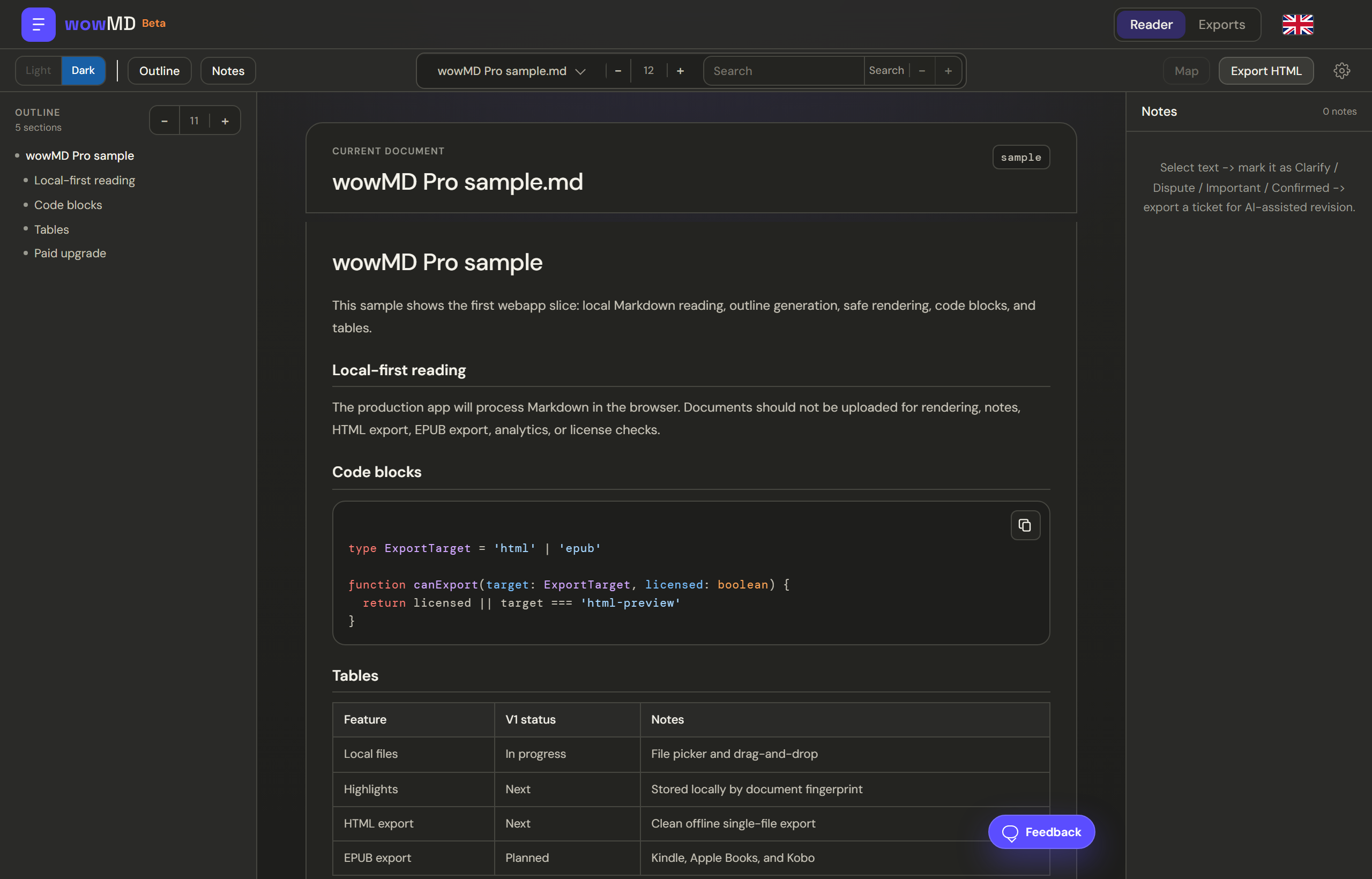The height and width of the screenshot is (879, 1372).
Task: Click the Export HTML button
Action: point(1266,71)
